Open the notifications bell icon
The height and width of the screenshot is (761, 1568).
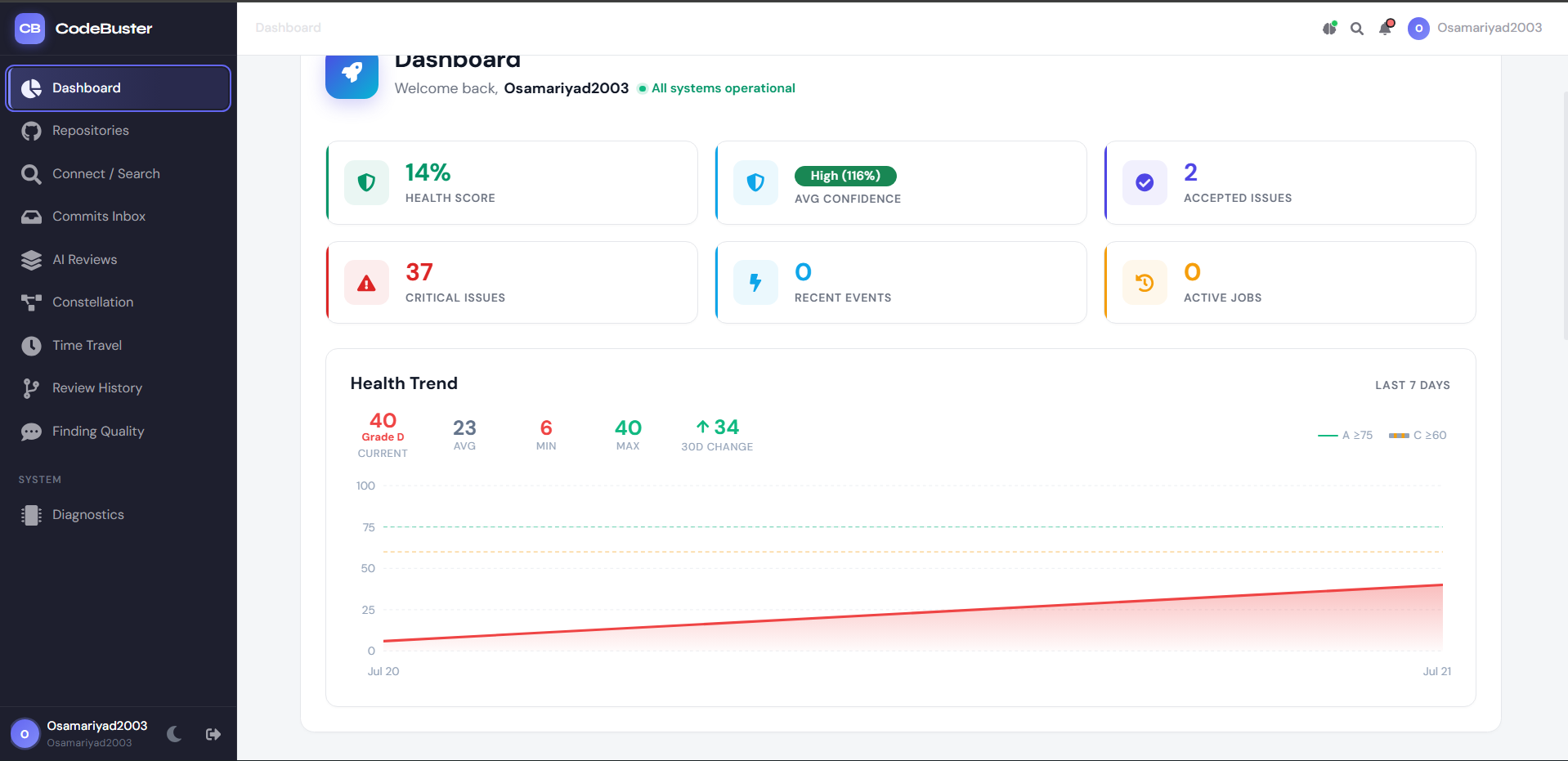(1386, 28)
